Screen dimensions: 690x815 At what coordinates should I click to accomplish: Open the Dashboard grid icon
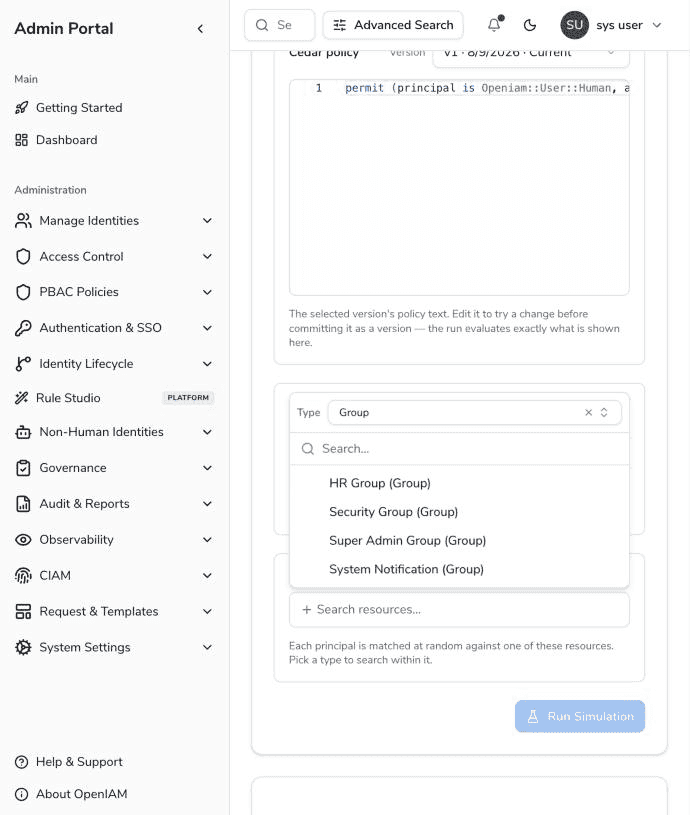[x=21, y=140]
